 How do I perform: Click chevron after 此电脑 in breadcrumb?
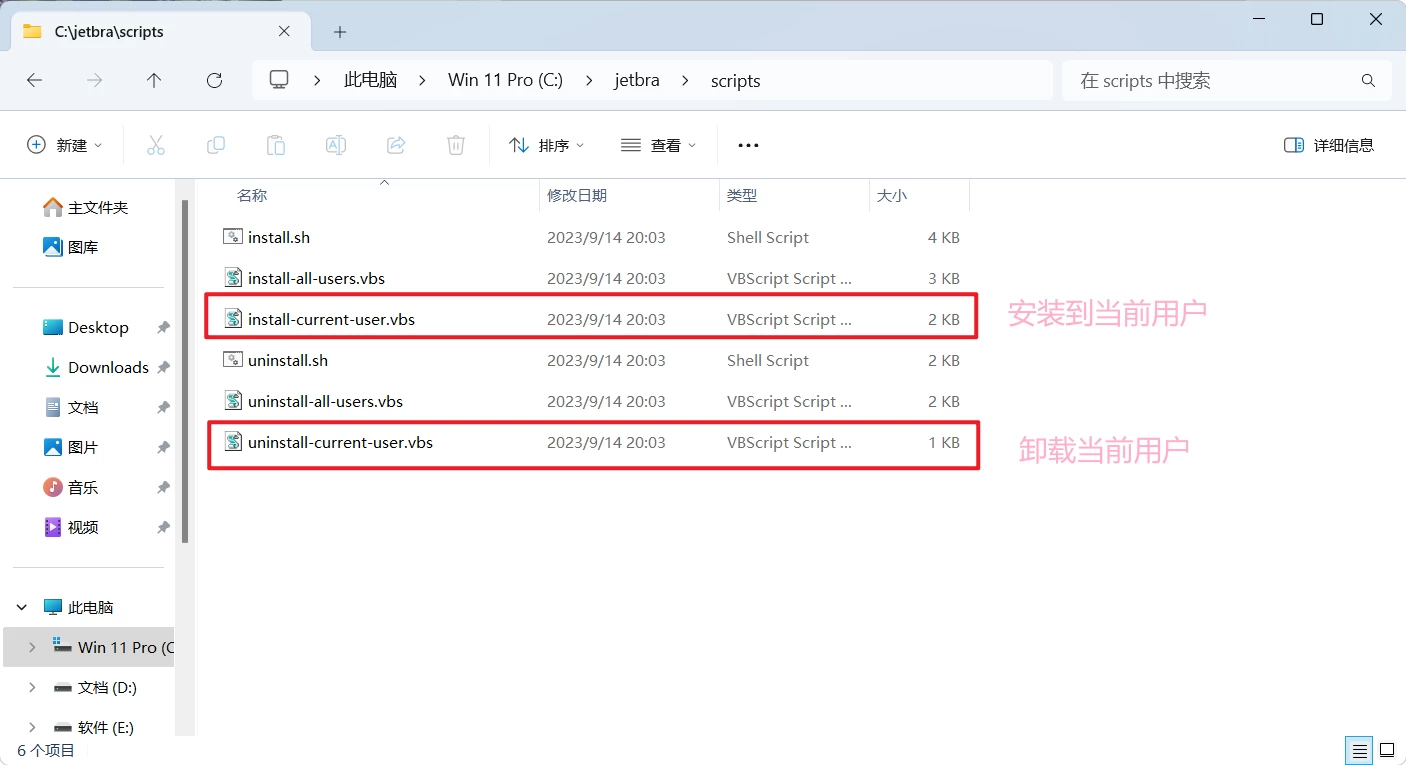(423, 81)
